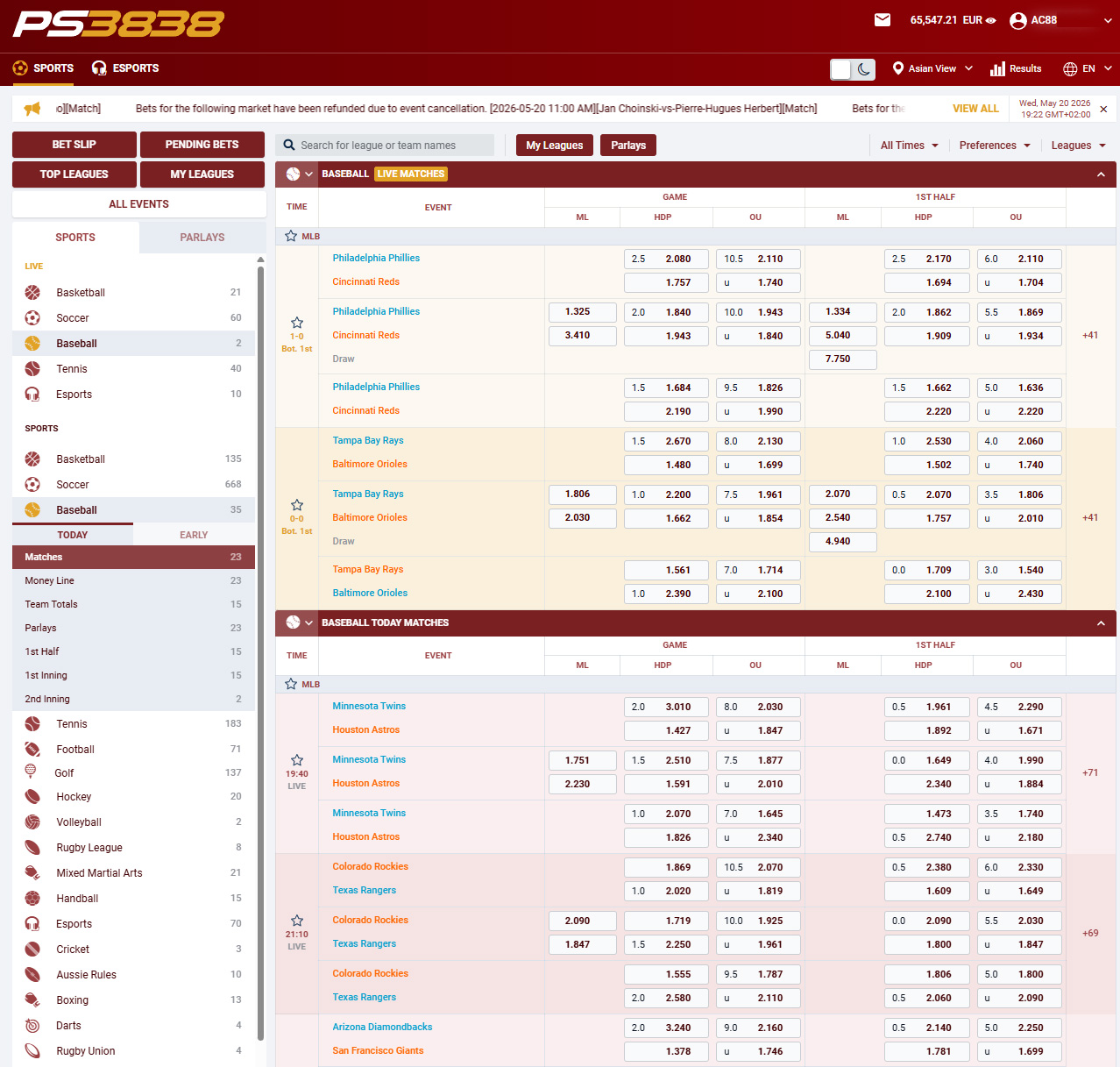Open Darts sport
The image size is (1120, 1067).
pyautogui.click(x=133, y=1026)
